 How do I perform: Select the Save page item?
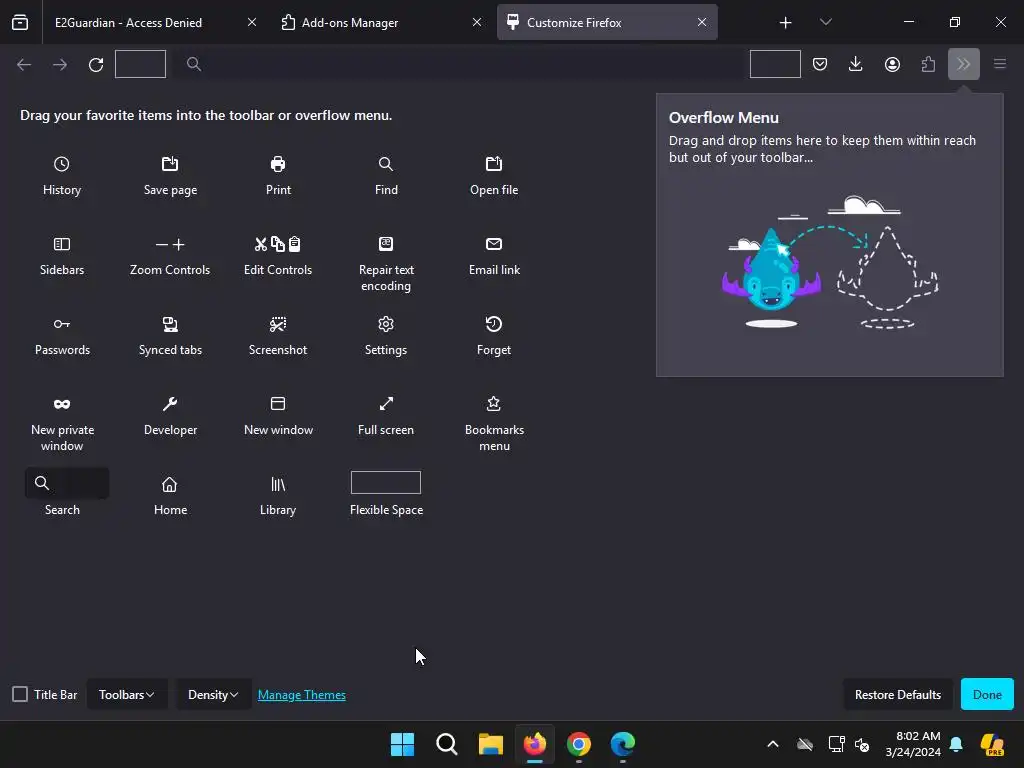170,176
